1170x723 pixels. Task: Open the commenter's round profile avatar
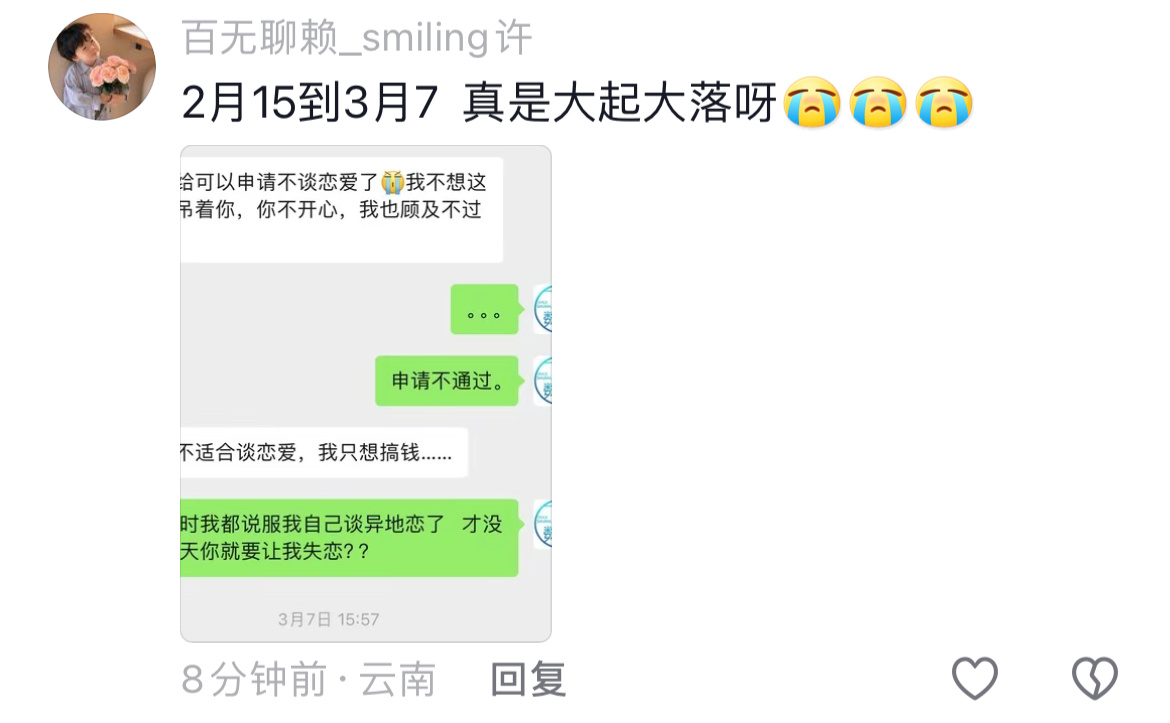102,66
